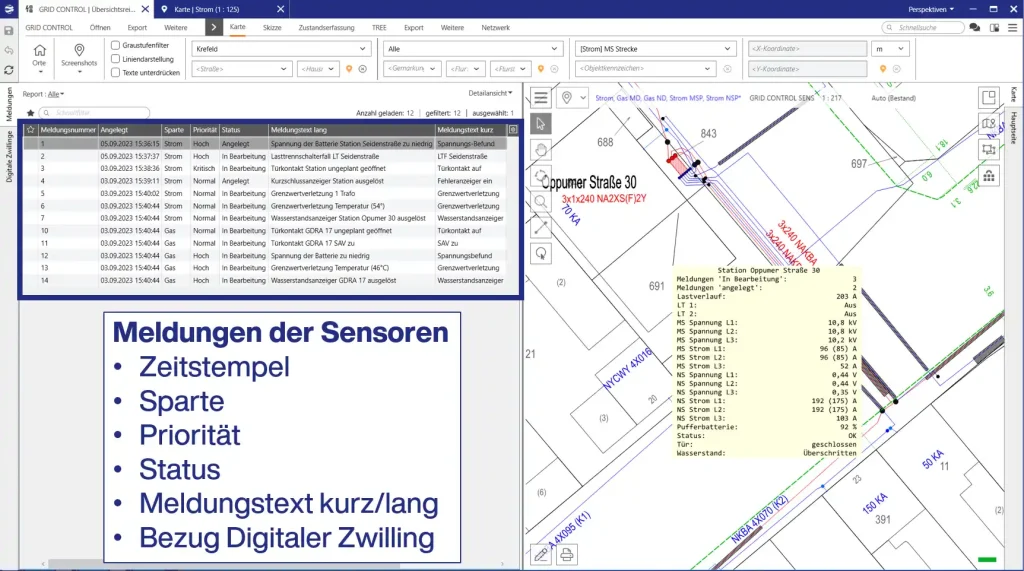Open the Orte home icon
The height and width of the screenshot is (571, 1024).
point(39,57)
